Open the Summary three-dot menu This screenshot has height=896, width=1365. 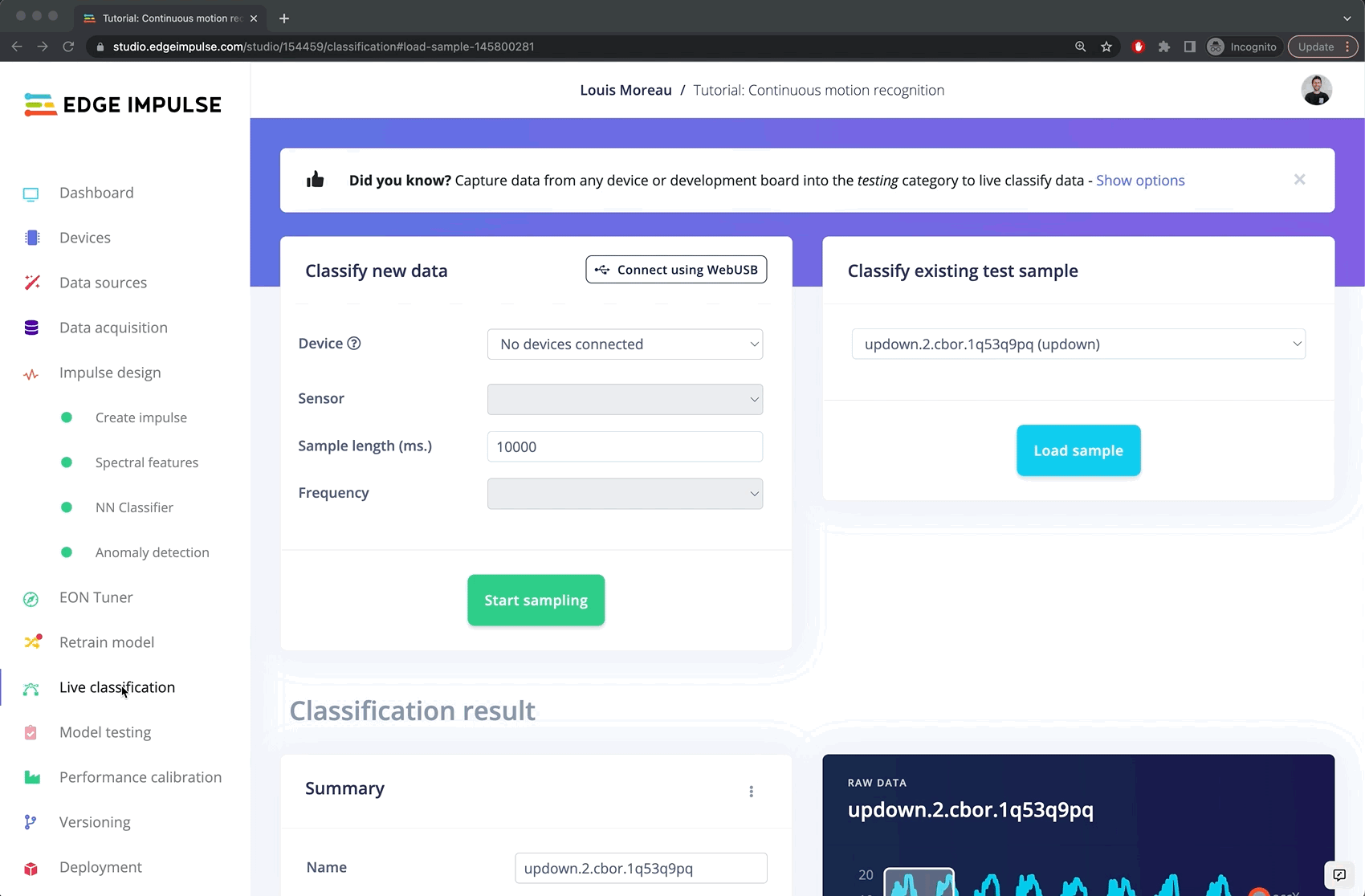[752, 792]
